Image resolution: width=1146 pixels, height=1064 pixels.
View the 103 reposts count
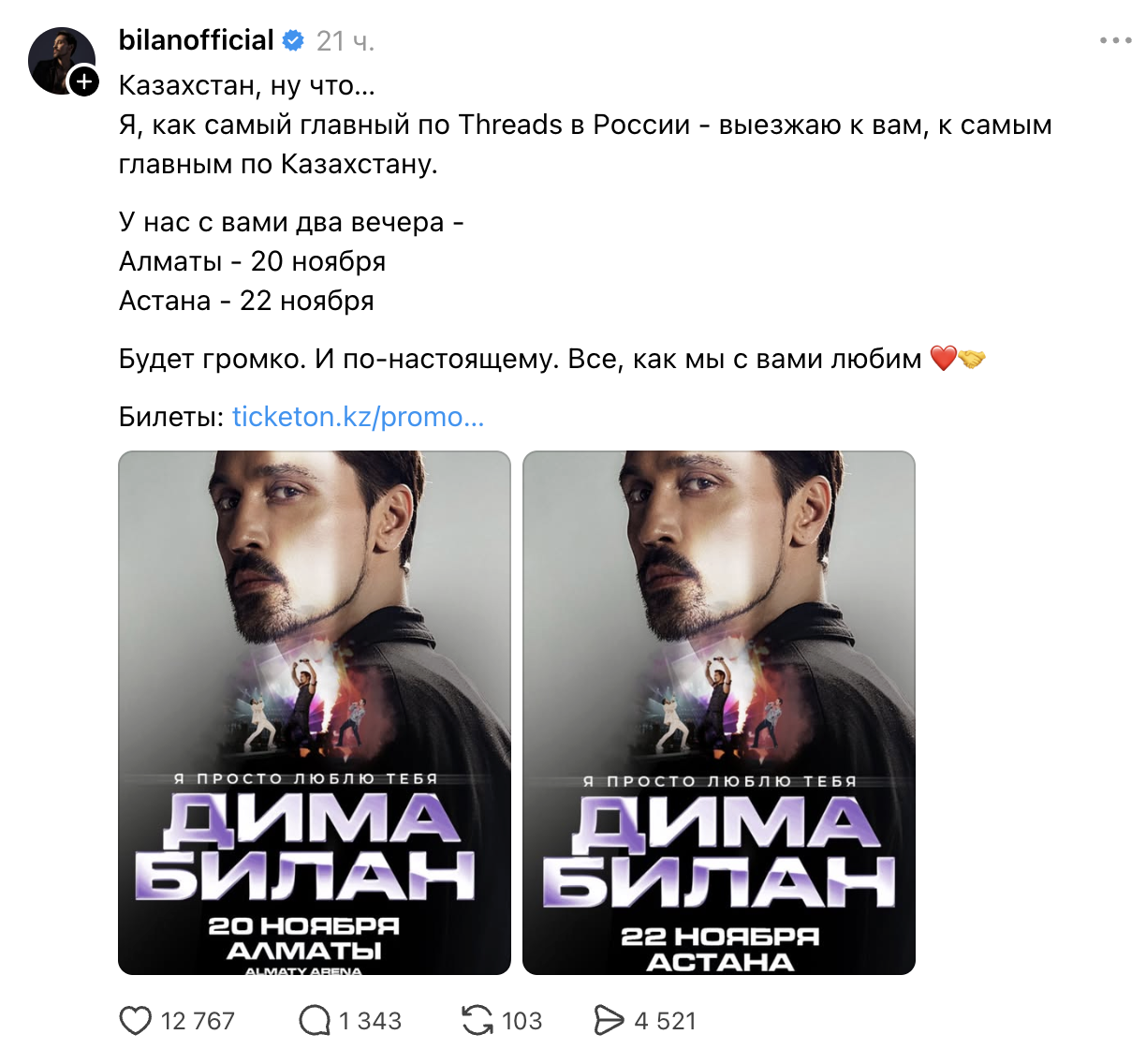[x=522, y=1021]
